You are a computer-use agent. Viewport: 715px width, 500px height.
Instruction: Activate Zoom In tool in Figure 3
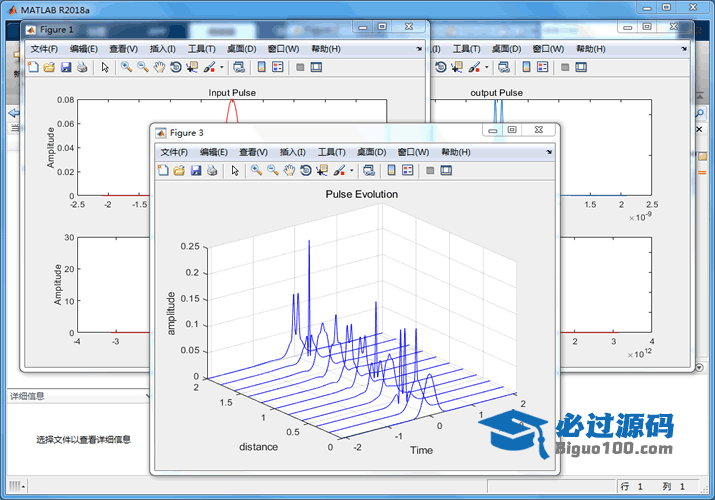click(x=256, y=170)
